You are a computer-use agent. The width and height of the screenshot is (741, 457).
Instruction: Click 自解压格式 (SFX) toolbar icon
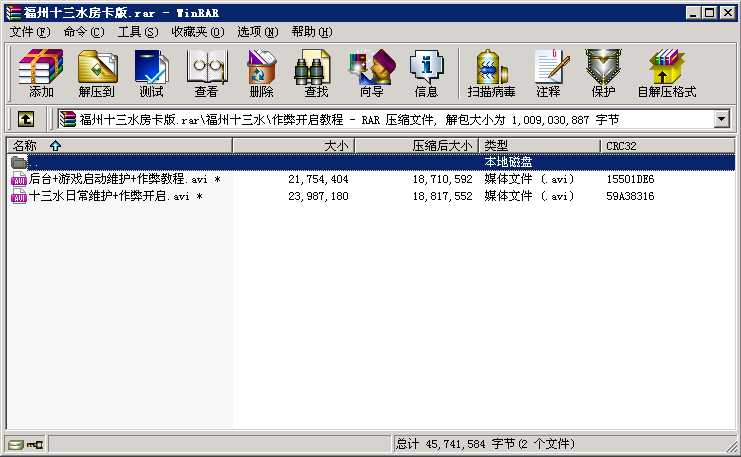(x=667, y=73)
